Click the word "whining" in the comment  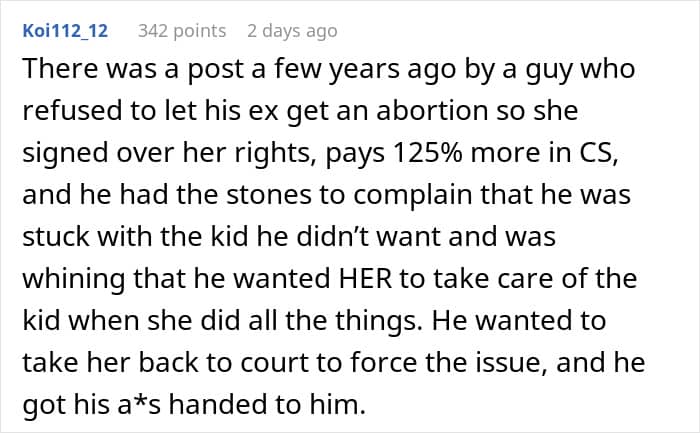pyautogui.click(x=68, y=277)
